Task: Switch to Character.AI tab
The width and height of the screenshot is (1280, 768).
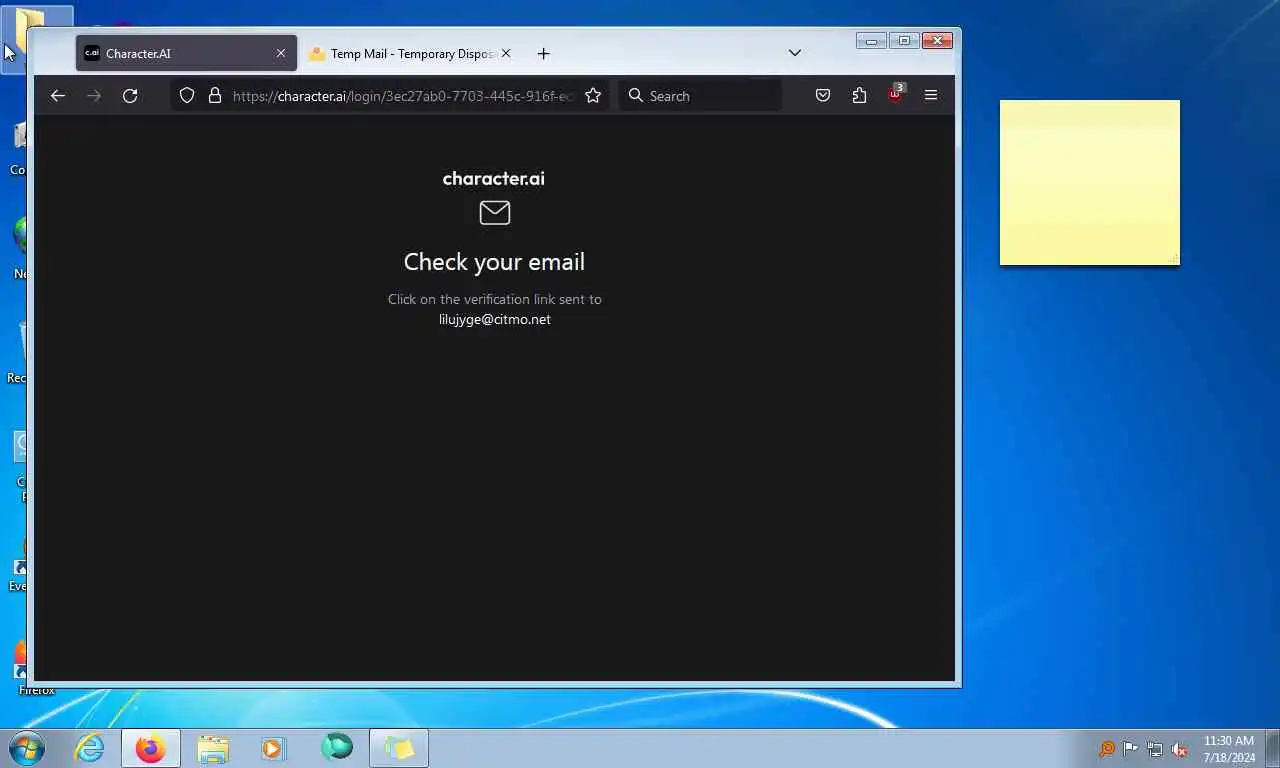Action: [x=186, y=54]
